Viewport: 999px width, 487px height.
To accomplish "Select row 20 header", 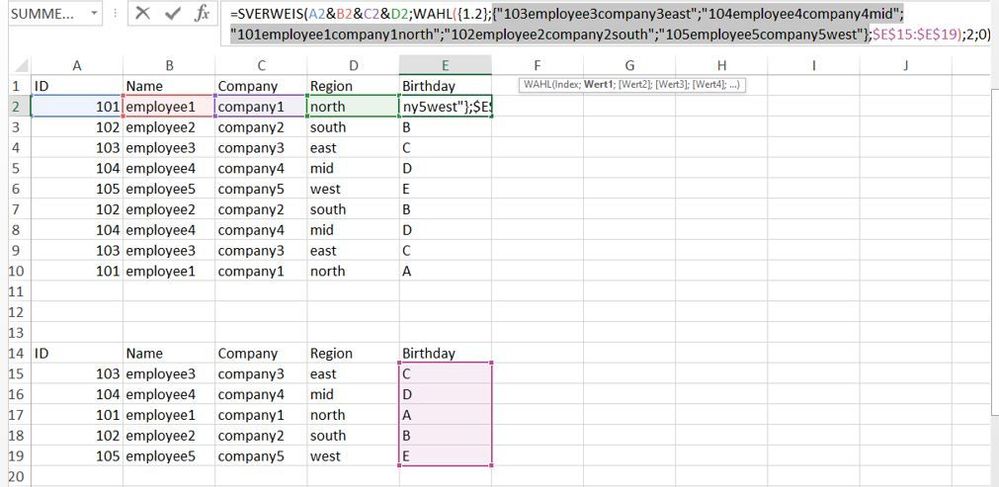I will tap(18, 477).
